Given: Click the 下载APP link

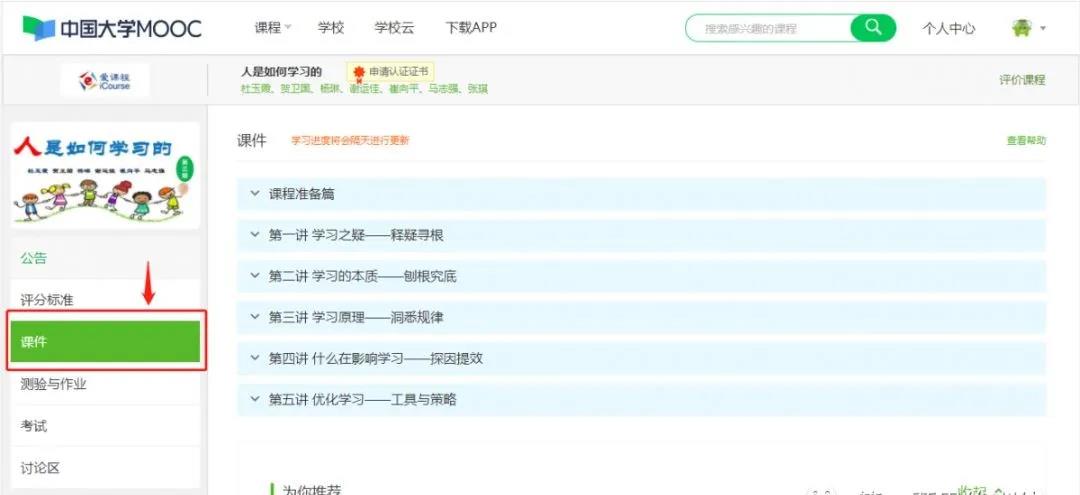Looking at the screenshot, I should 471,28.
